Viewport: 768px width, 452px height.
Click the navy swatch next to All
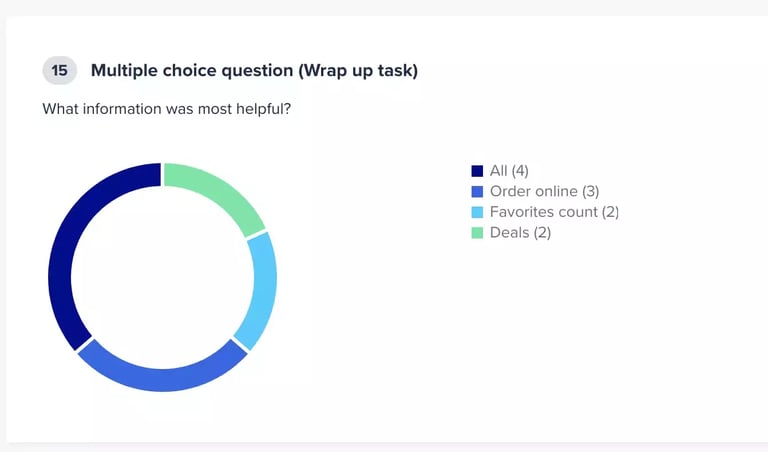478,171
